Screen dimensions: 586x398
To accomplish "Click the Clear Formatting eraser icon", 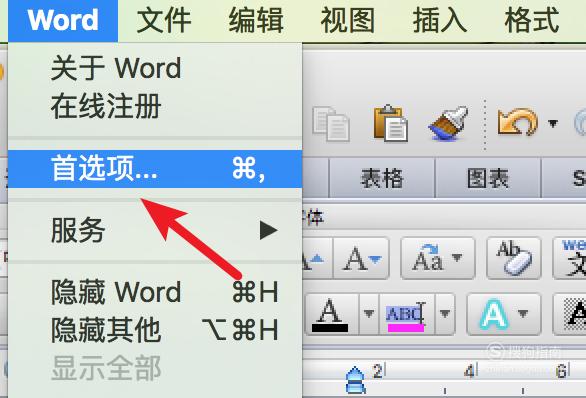I will (514, 258).
